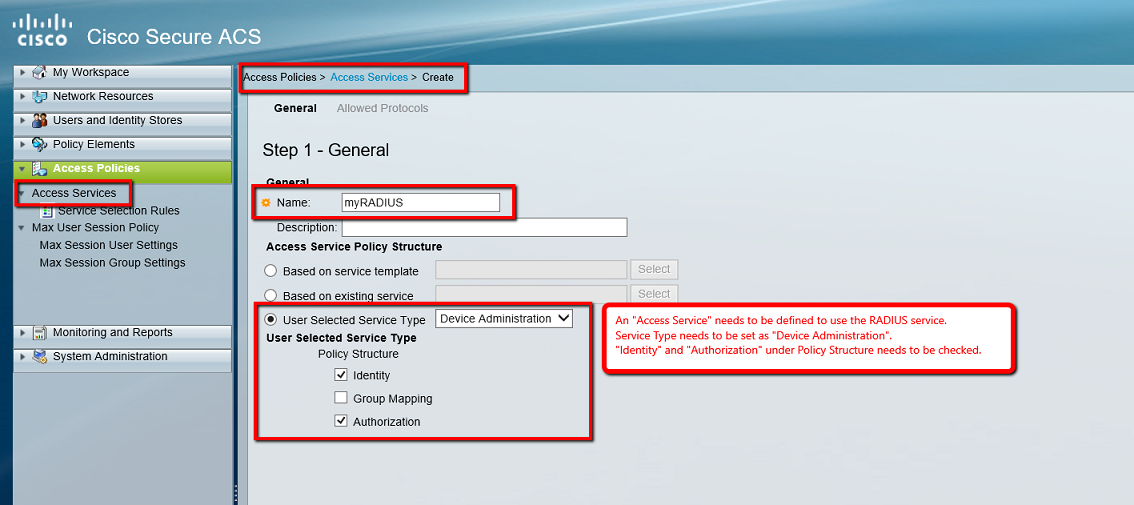The width and height of the screenshot is (1134, 505).
Task: Open Max Session User Settings
Action: click(108, 245)
